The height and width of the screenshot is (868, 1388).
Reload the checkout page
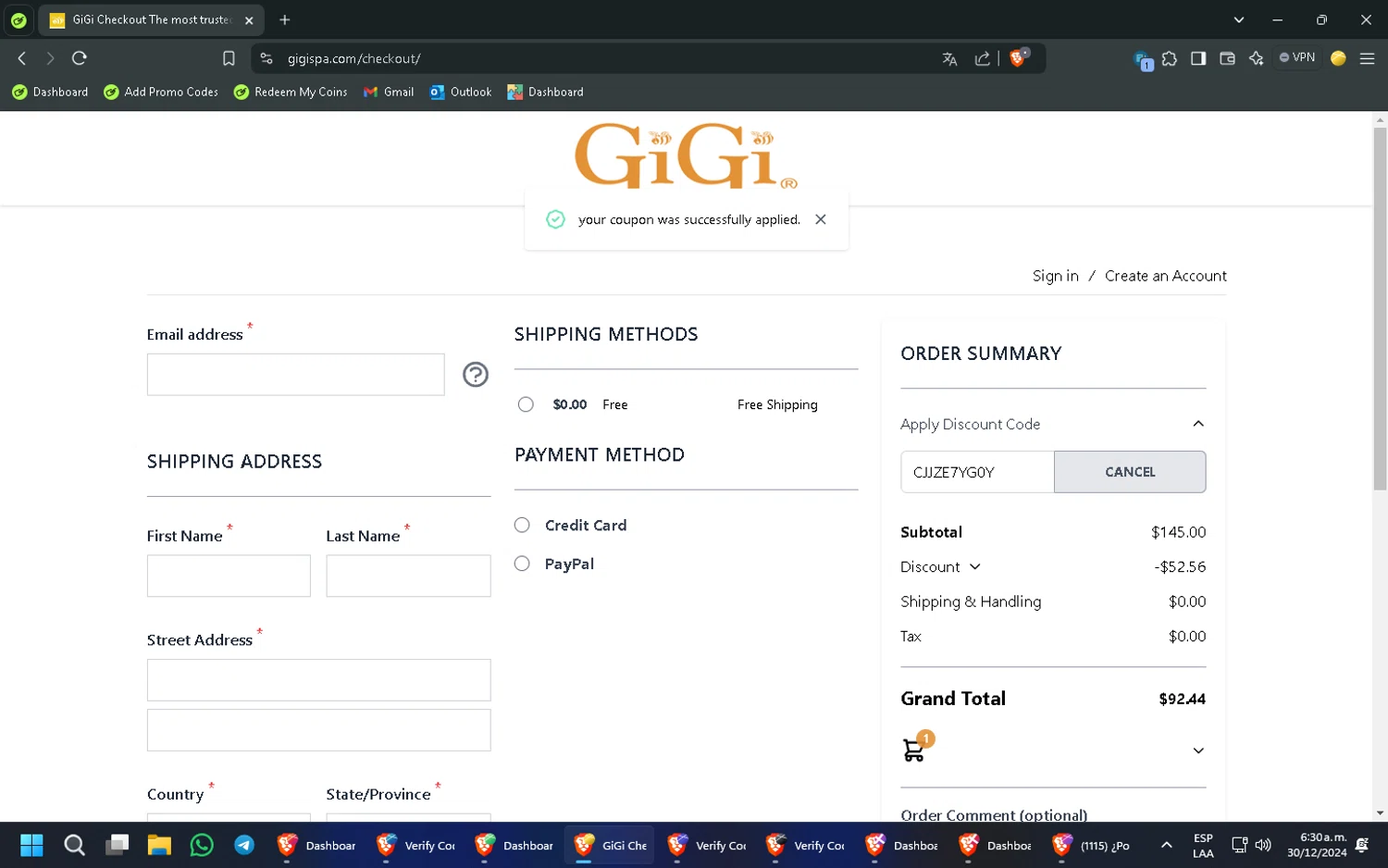click(x=80, y=58)
